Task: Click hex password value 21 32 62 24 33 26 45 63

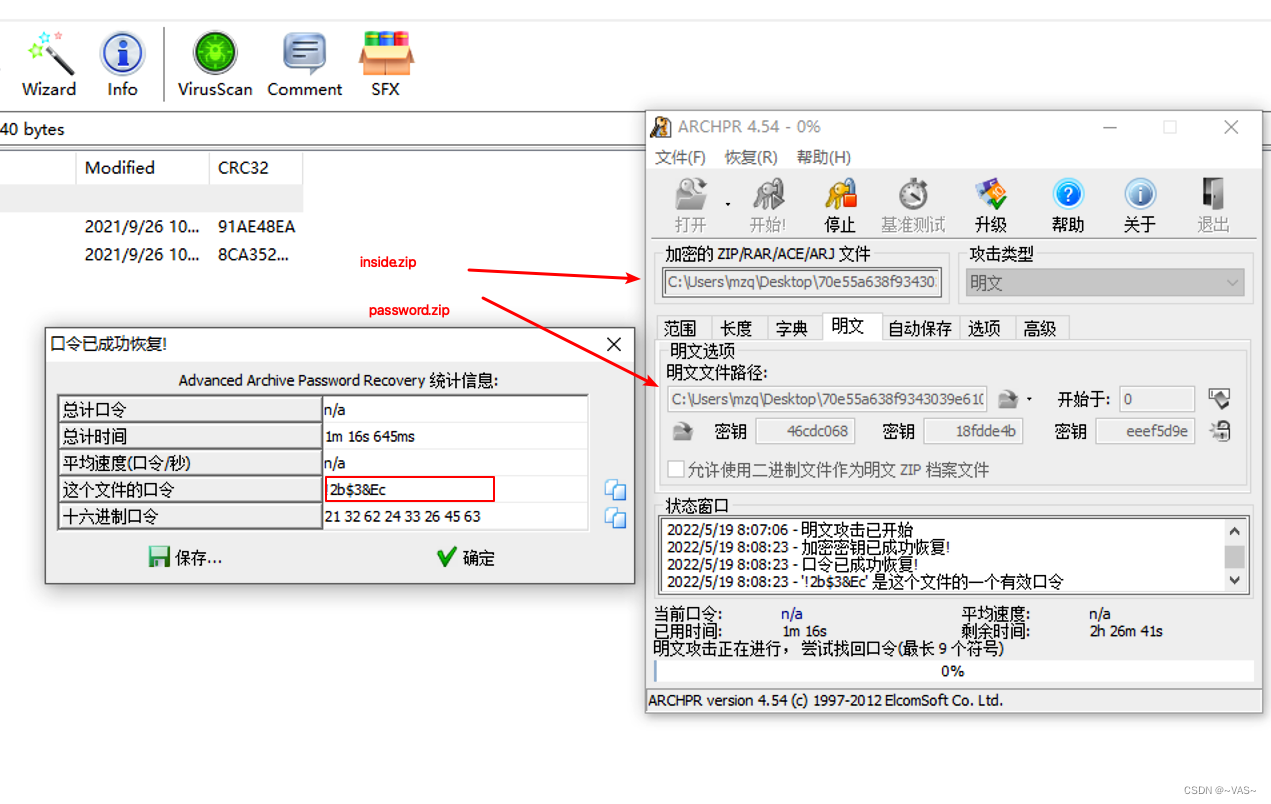Action: coord(402,517)
